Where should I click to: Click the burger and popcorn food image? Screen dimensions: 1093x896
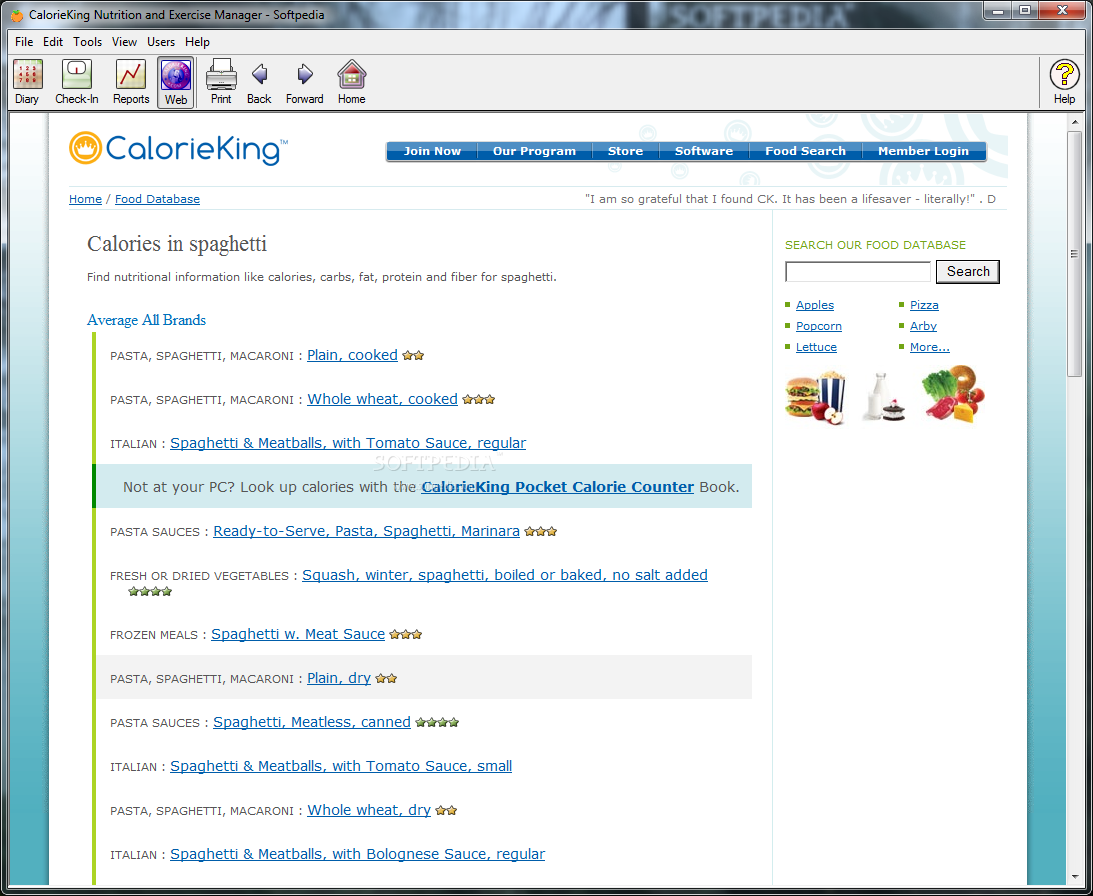tap(816, 397)
